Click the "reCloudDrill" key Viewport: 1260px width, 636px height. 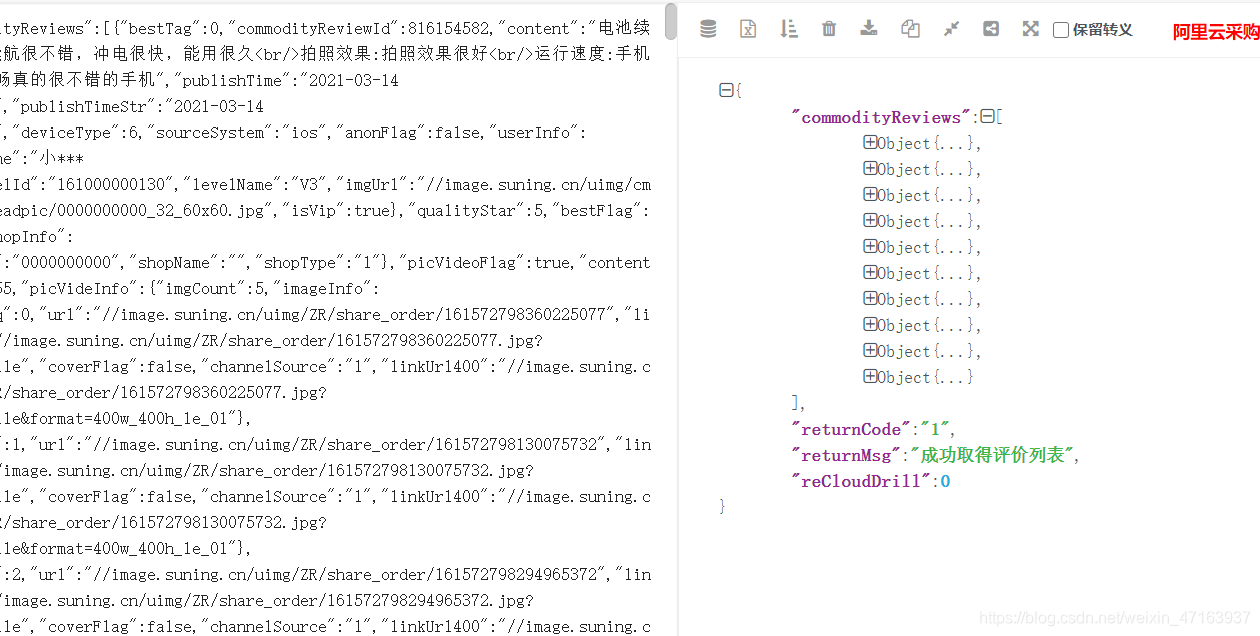(860, 481)
